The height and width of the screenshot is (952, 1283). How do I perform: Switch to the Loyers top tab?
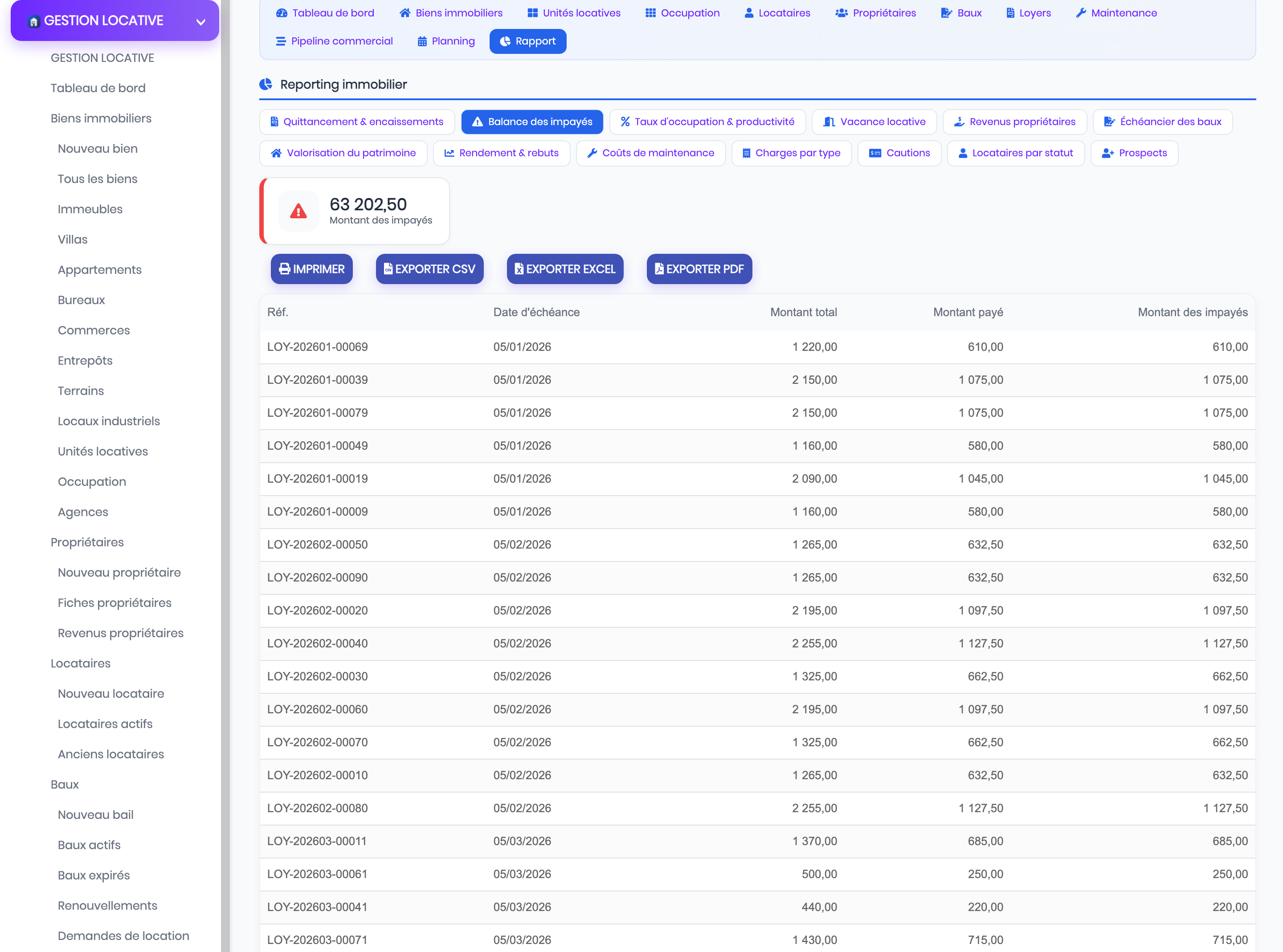point(1028,12)
